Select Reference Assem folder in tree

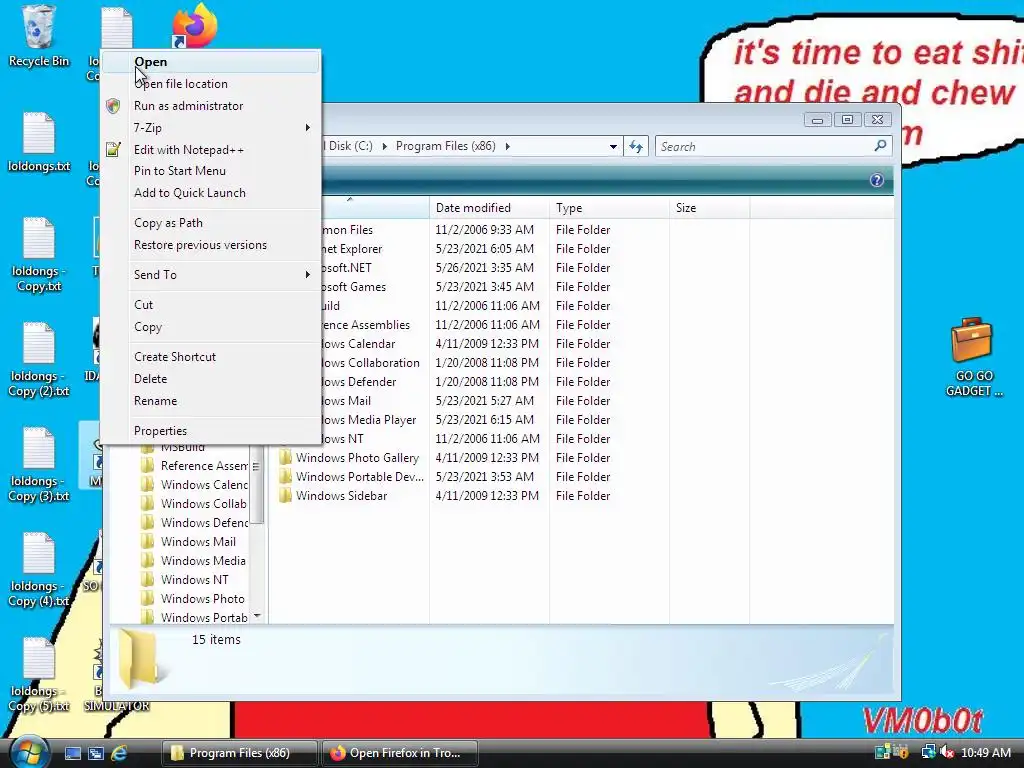coord(204,466)
